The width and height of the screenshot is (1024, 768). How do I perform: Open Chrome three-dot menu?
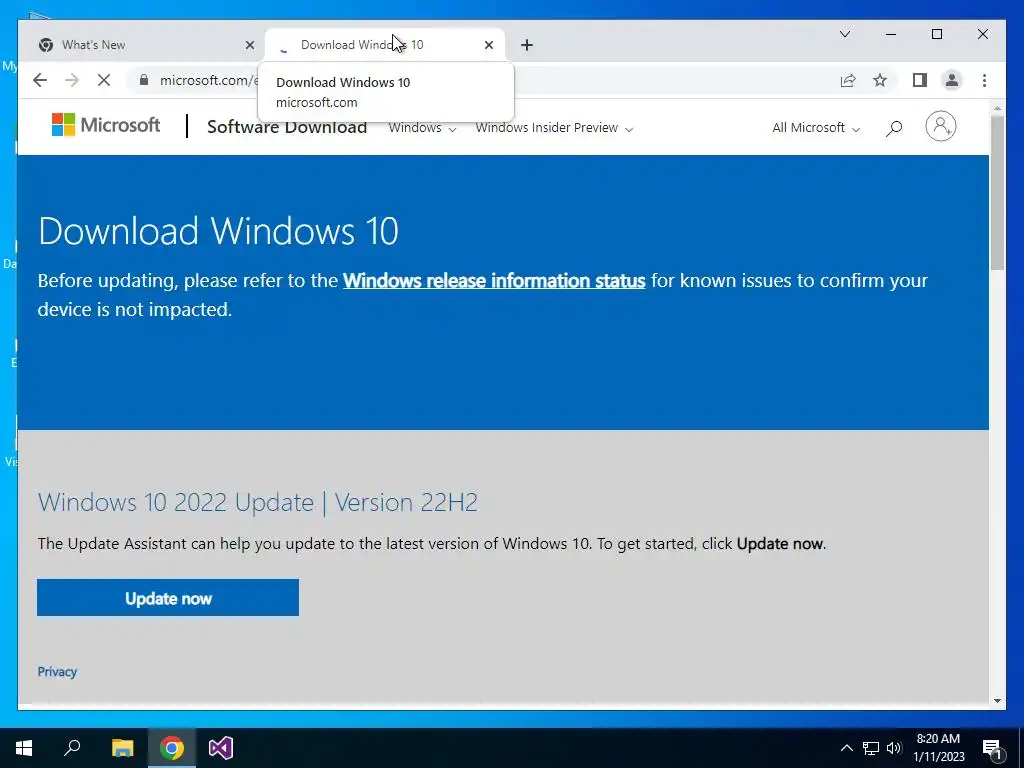coord(984,80)
